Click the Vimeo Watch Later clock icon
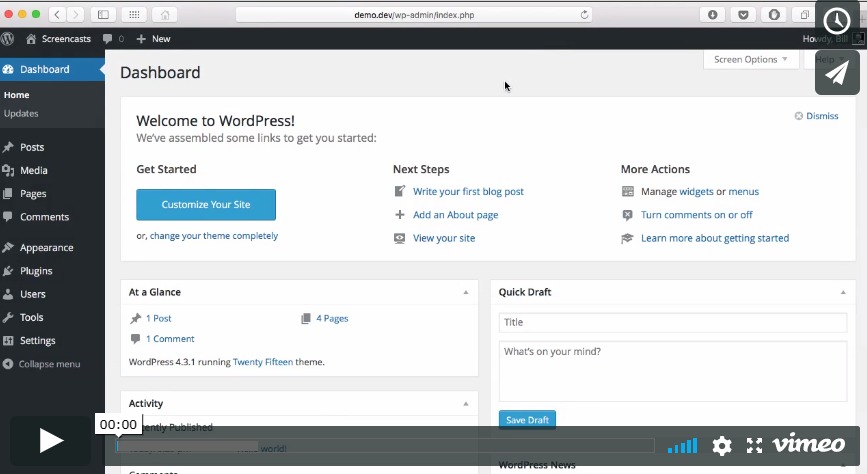Viewport: 867px width, 474px height. click(x=837, y=23)
